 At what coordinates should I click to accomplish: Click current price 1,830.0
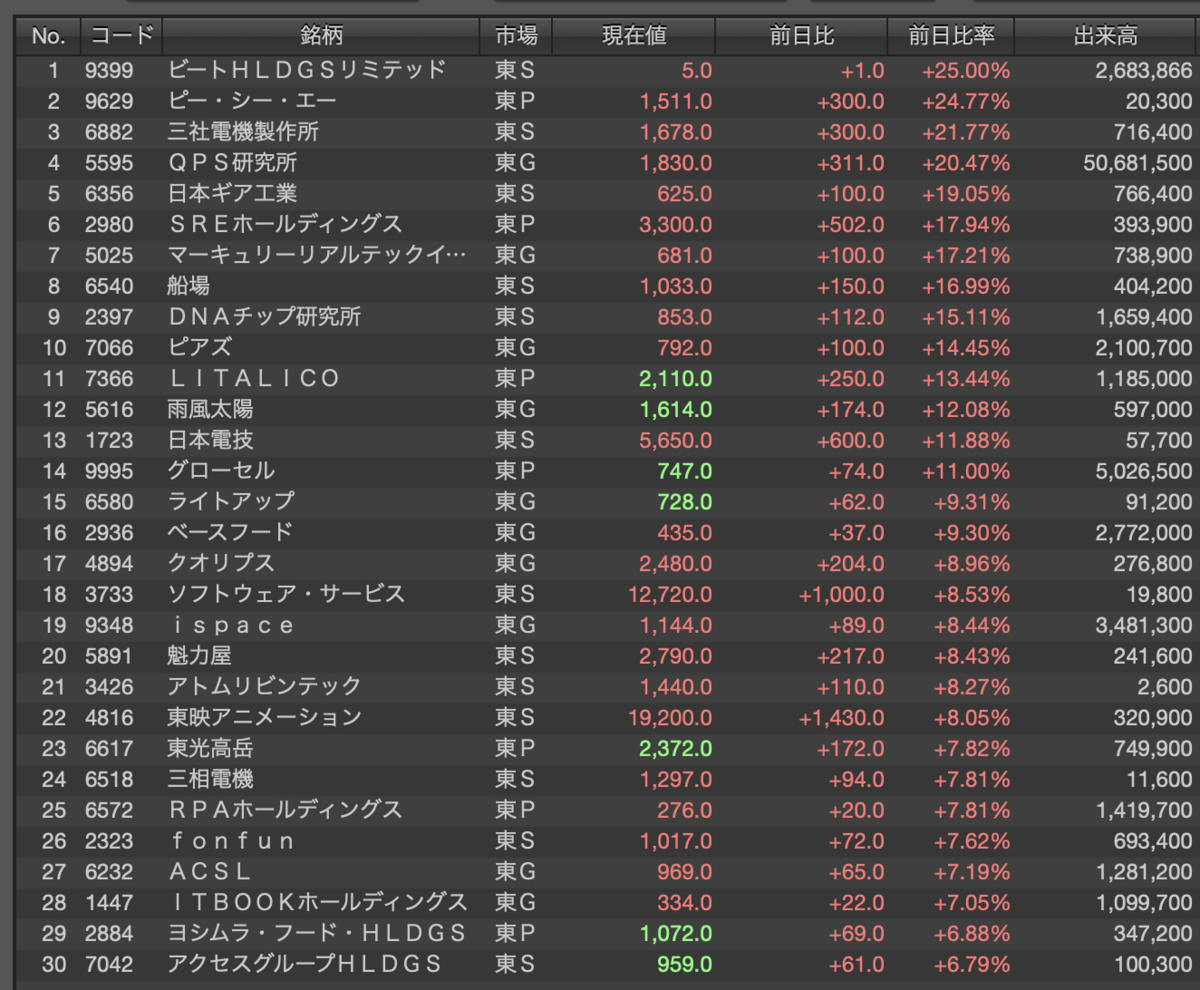[676, 163]
